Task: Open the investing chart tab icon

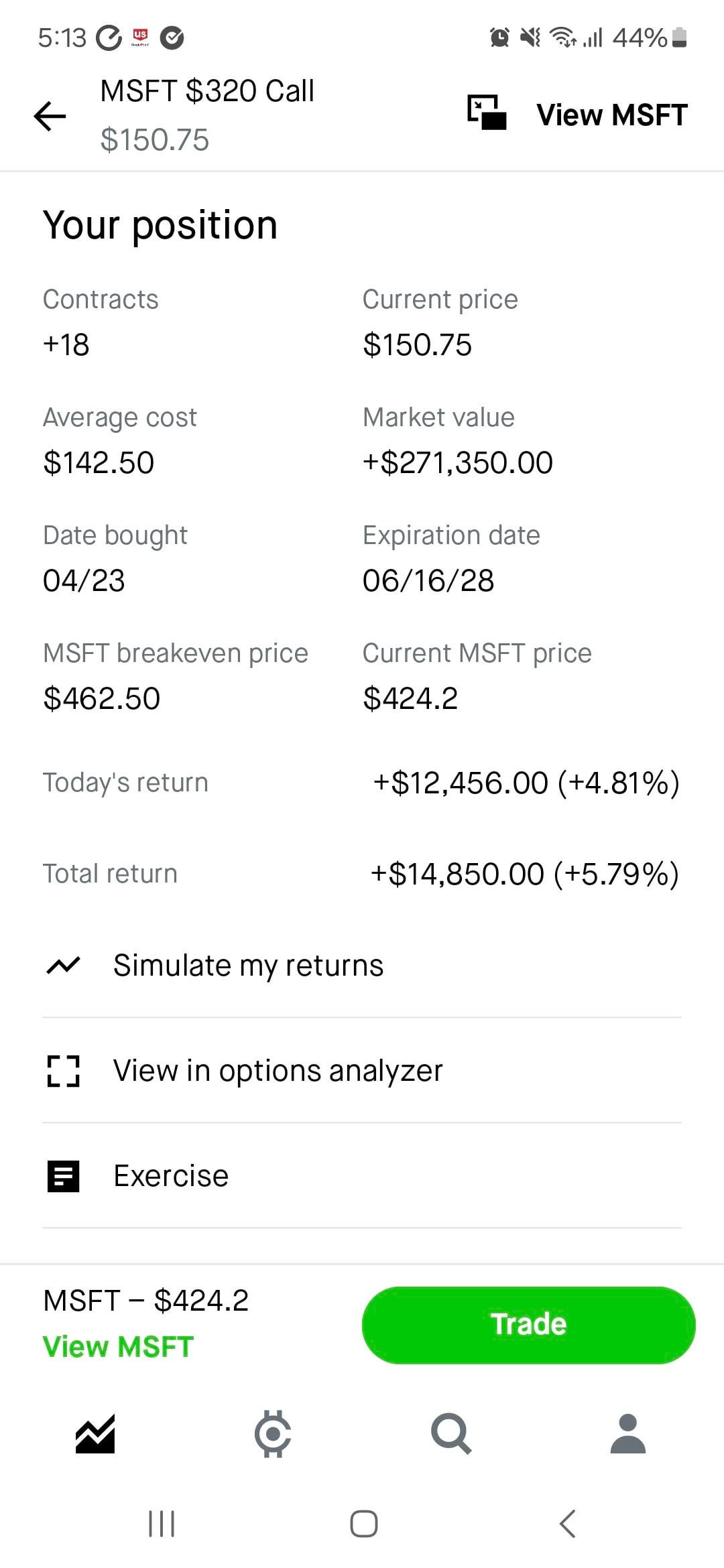Action: (x=95, y=1434)
